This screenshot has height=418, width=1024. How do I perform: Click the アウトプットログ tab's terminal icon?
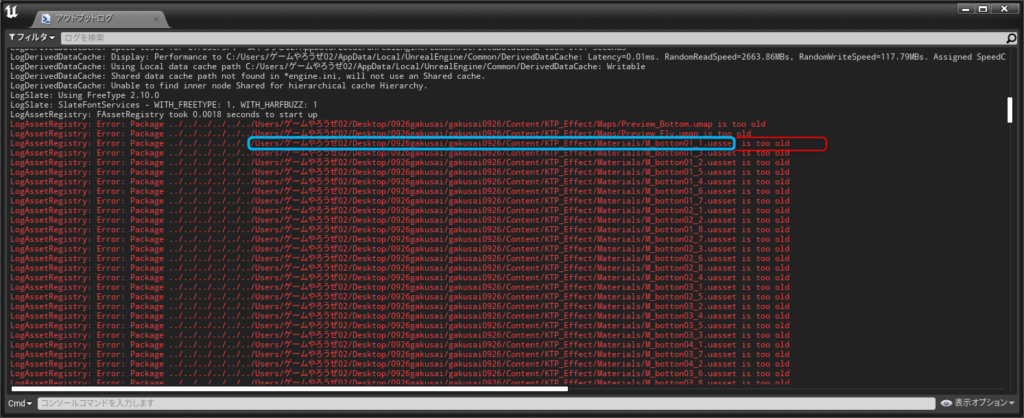47,19
